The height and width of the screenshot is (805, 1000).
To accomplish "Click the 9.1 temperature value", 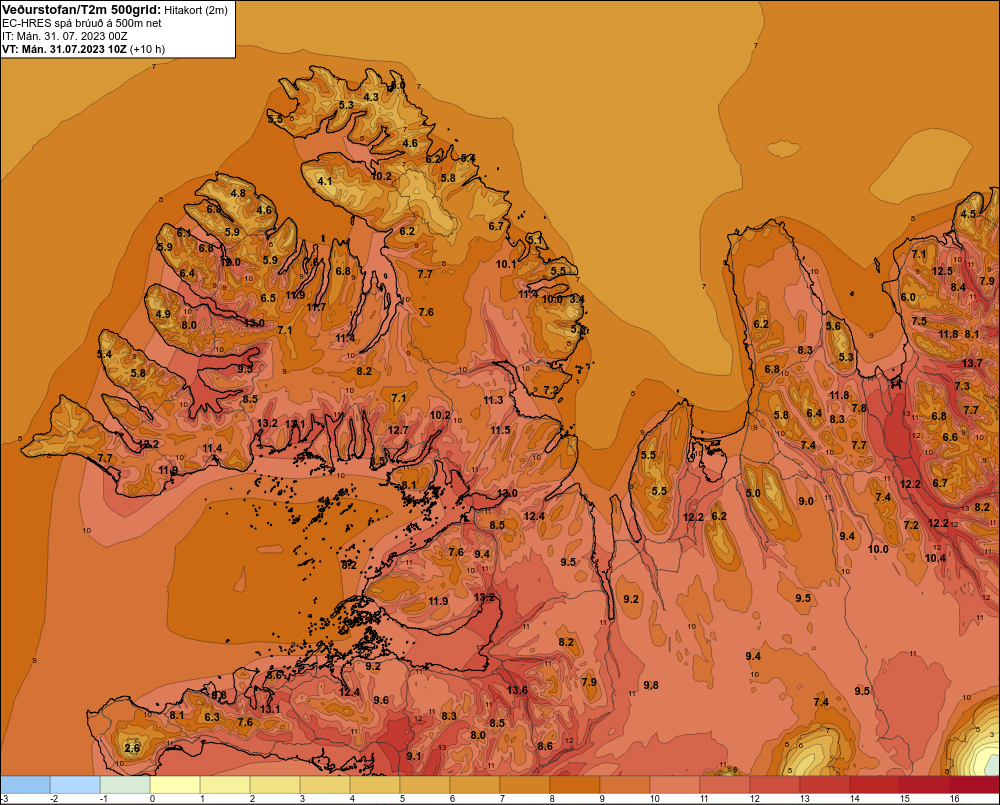I will 414,756.
